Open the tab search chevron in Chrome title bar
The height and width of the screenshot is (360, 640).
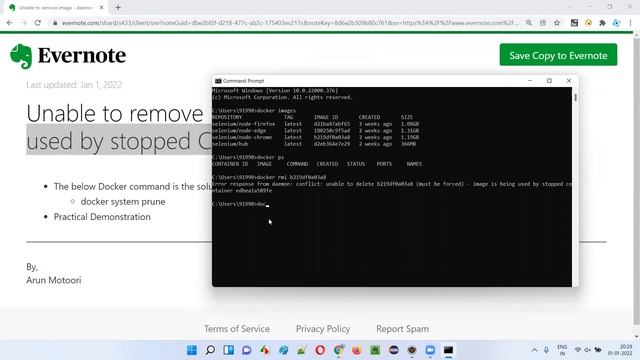[570, 7]
